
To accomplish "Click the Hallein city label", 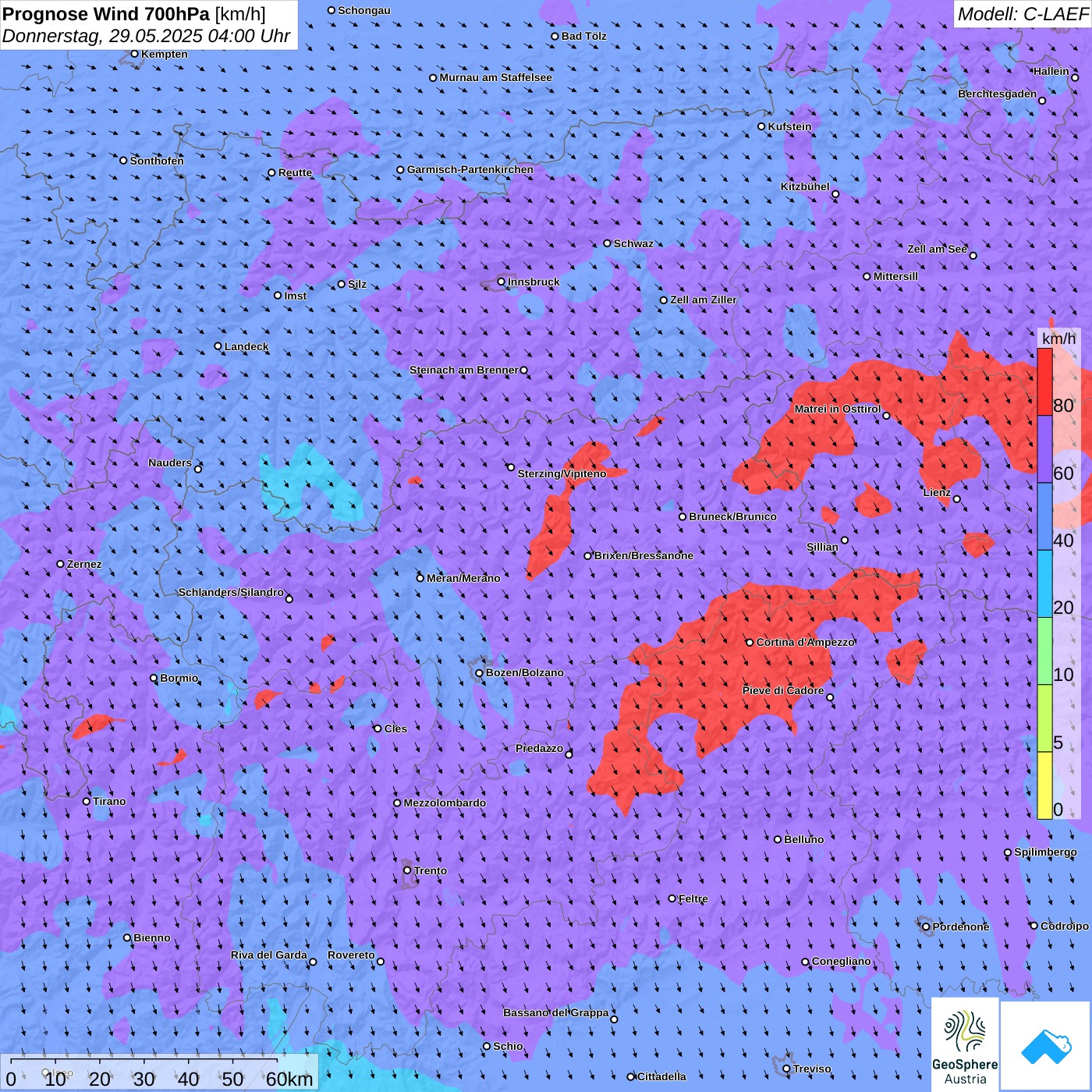I will pos(1051,71).
